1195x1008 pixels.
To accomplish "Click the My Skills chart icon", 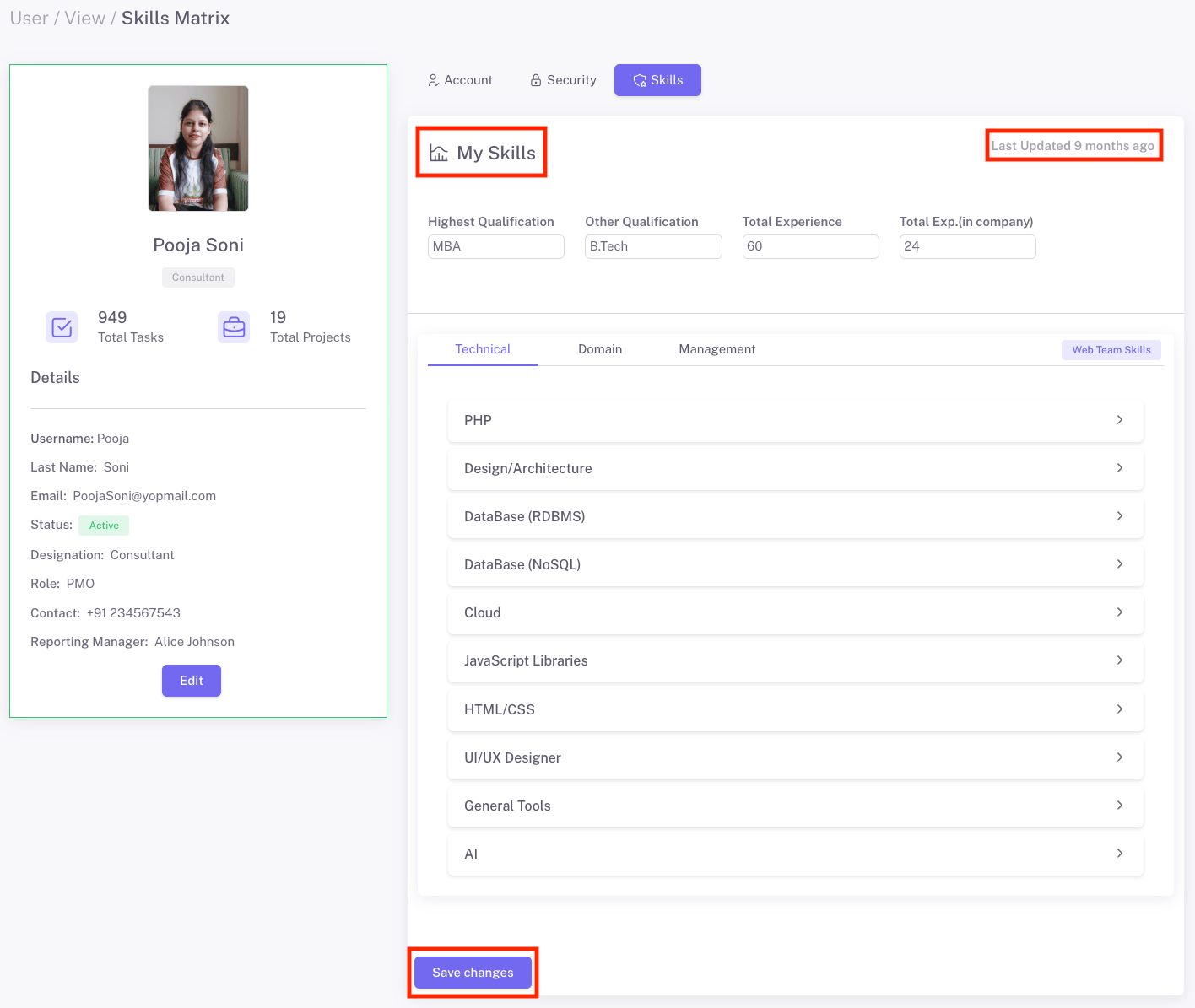I will click(x=439, y=154).
